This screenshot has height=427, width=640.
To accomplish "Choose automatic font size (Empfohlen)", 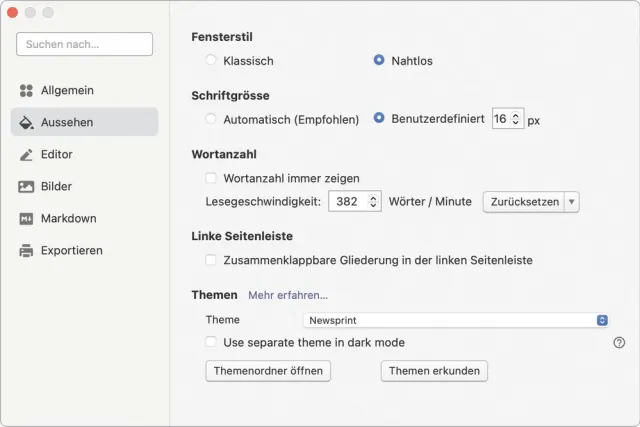I will 211,119.
